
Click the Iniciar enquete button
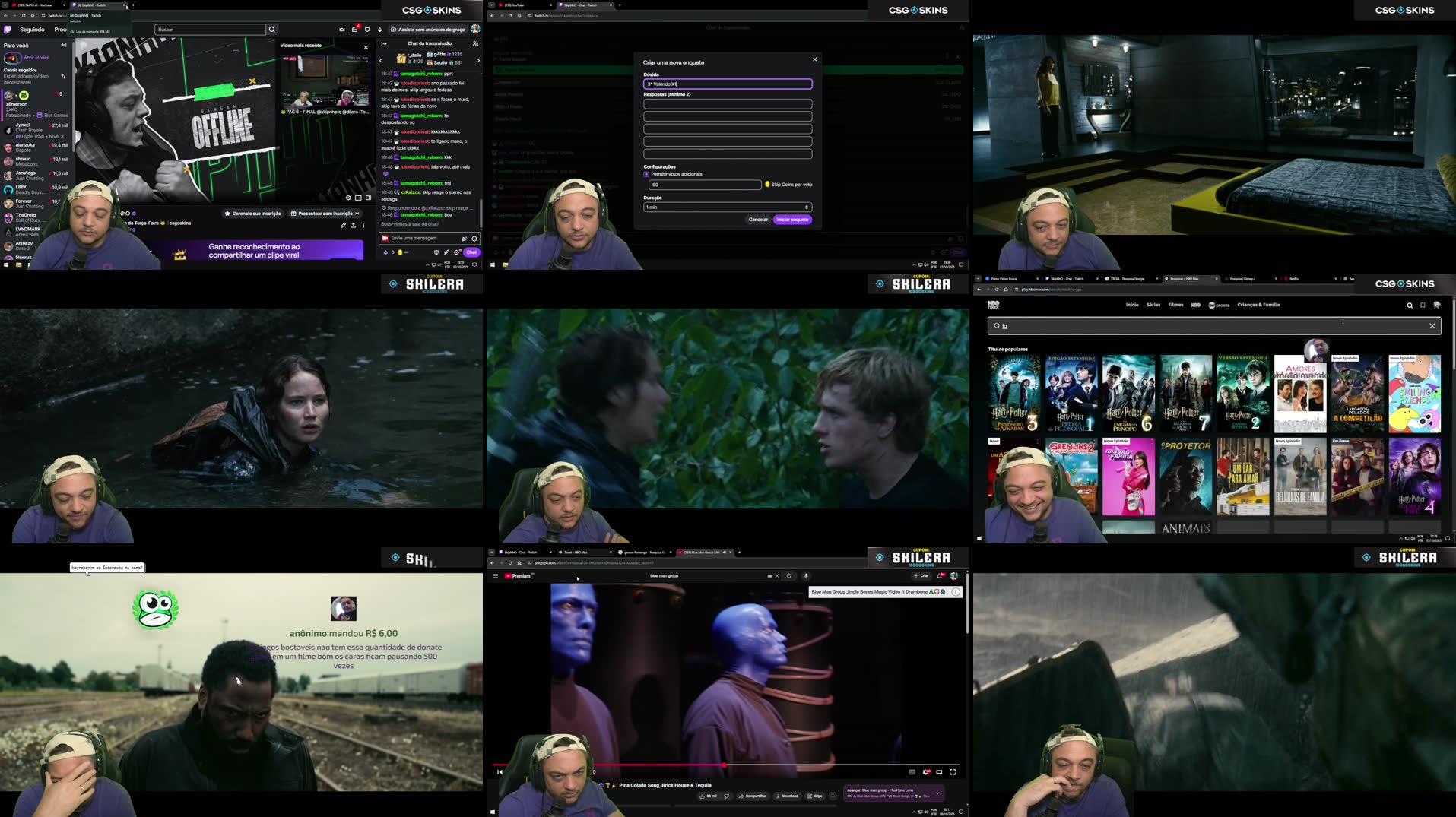point(792,220)
